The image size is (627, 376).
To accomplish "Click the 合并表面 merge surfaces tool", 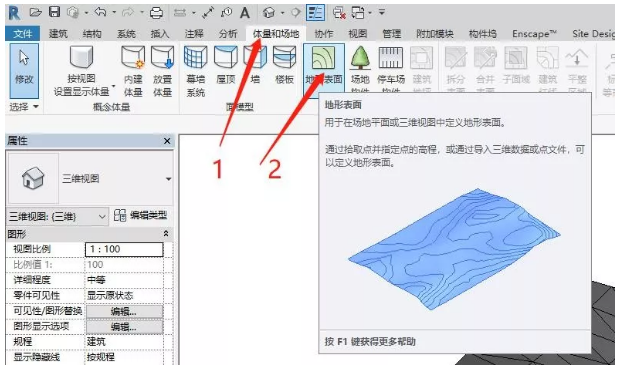I will tap(485, 69).
